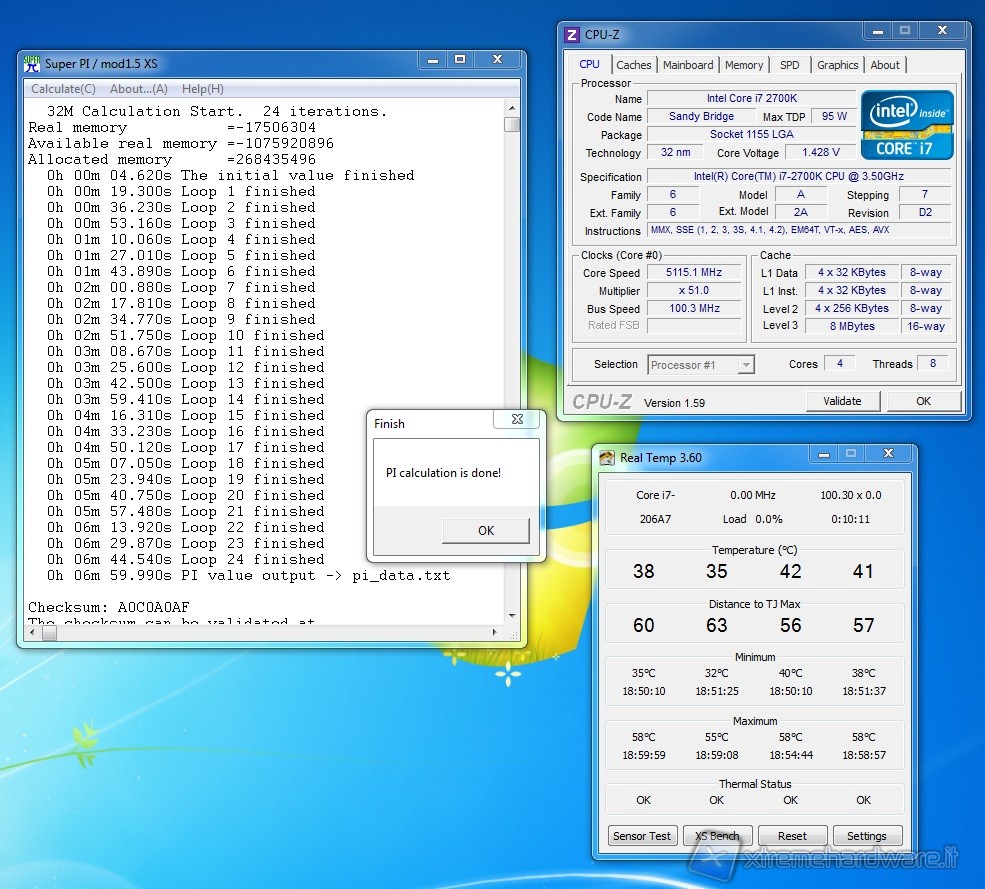
Task: Open Real Temp Settings
Action: [866, 836]
